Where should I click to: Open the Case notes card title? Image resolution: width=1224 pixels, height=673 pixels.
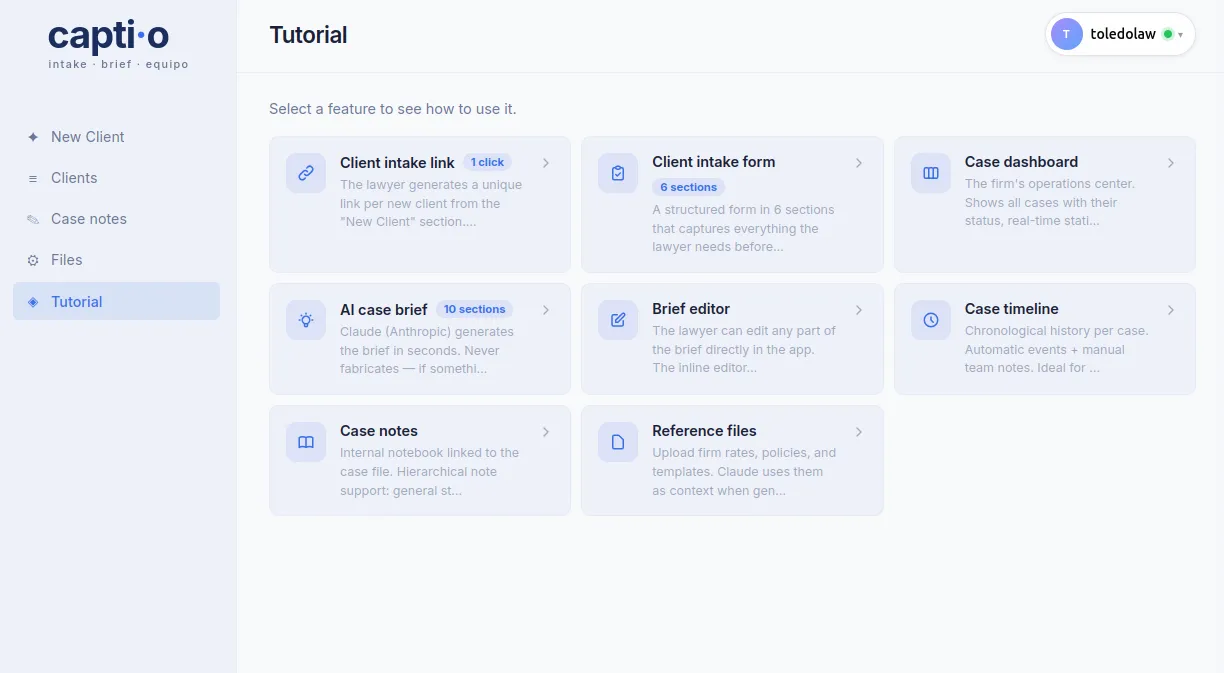[379, 431]
